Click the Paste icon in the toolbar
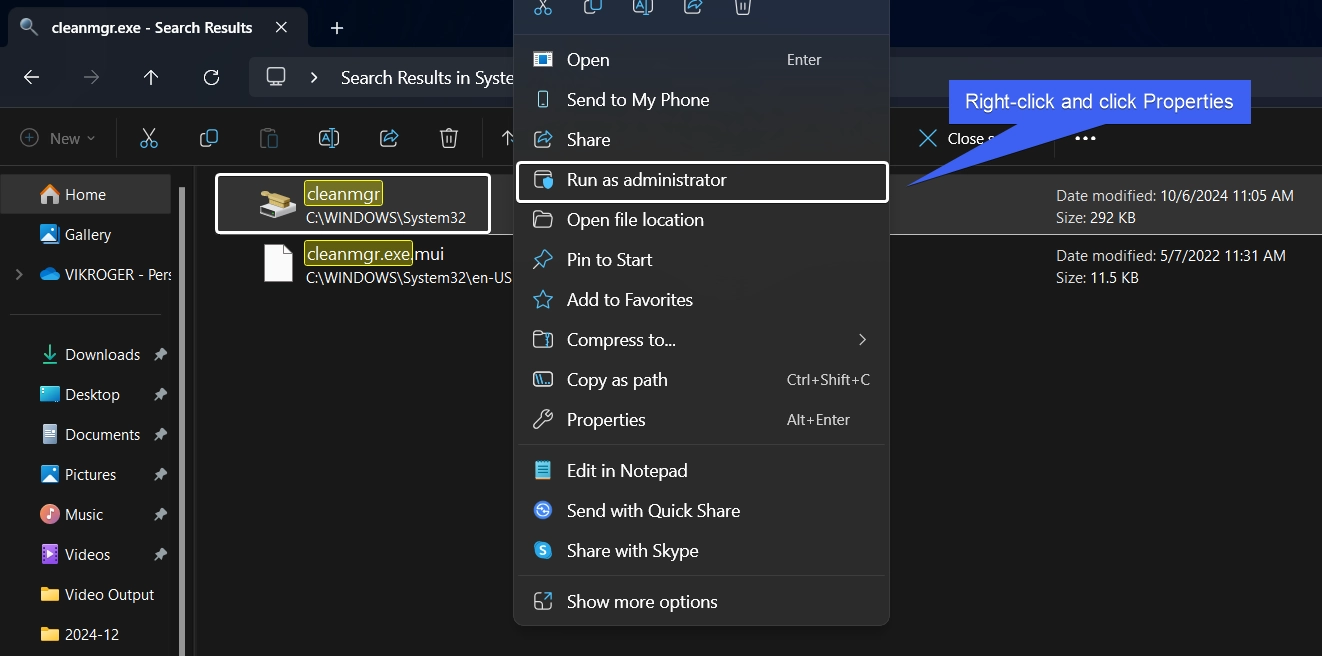Viewport: 1322px width, 656px height. click(x=269, y=138)
